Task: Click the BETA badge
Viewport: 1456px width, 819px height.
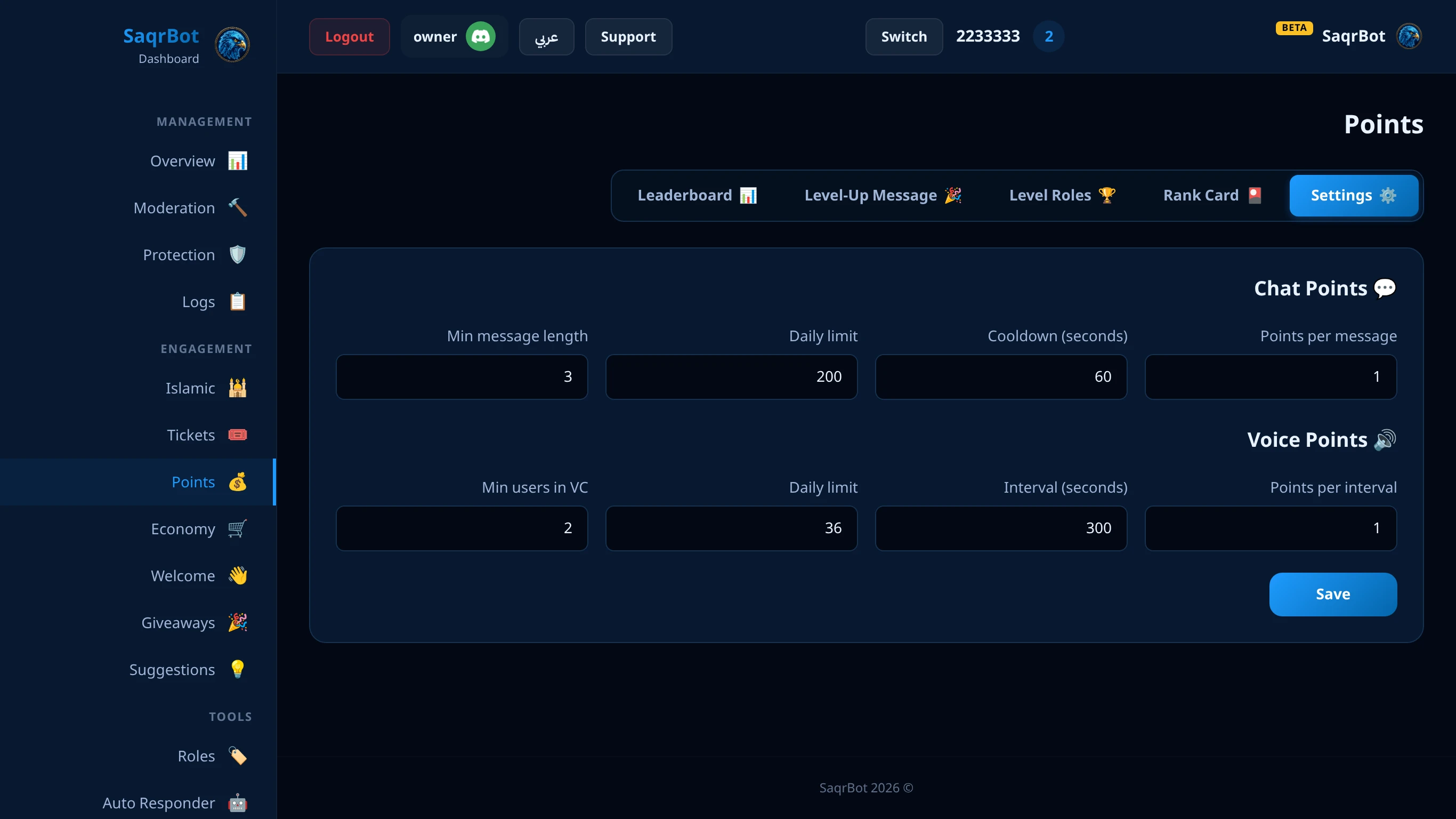Action: [1294, 28]
